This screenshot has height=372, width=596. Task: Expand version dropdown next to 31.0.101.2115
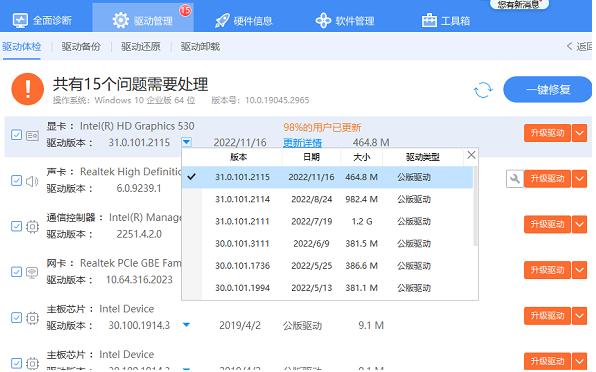tap(186, 142)
